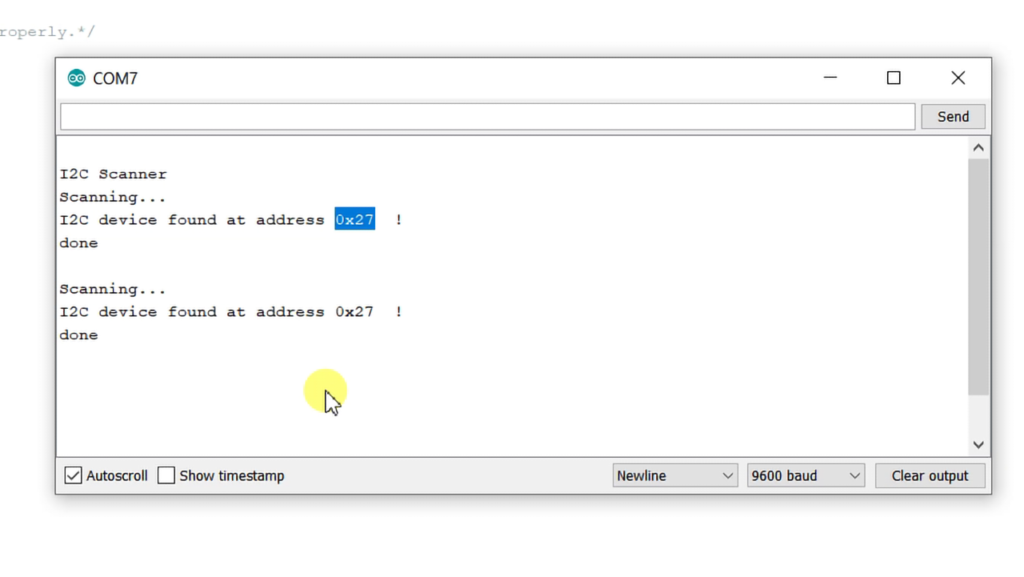The image size is (1024, 577).
Task: Open the Newline line-ending dropdown
Action: (675, 476)
